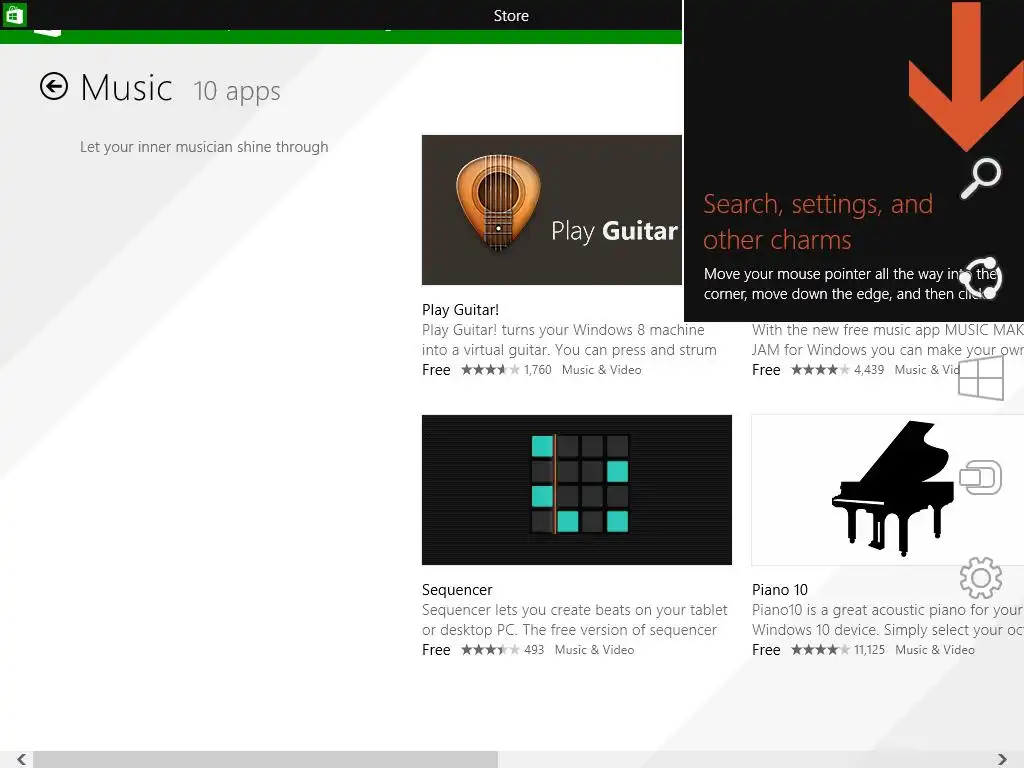
Task: Click the Piano 10 description text
Action: tap(888, 620)
